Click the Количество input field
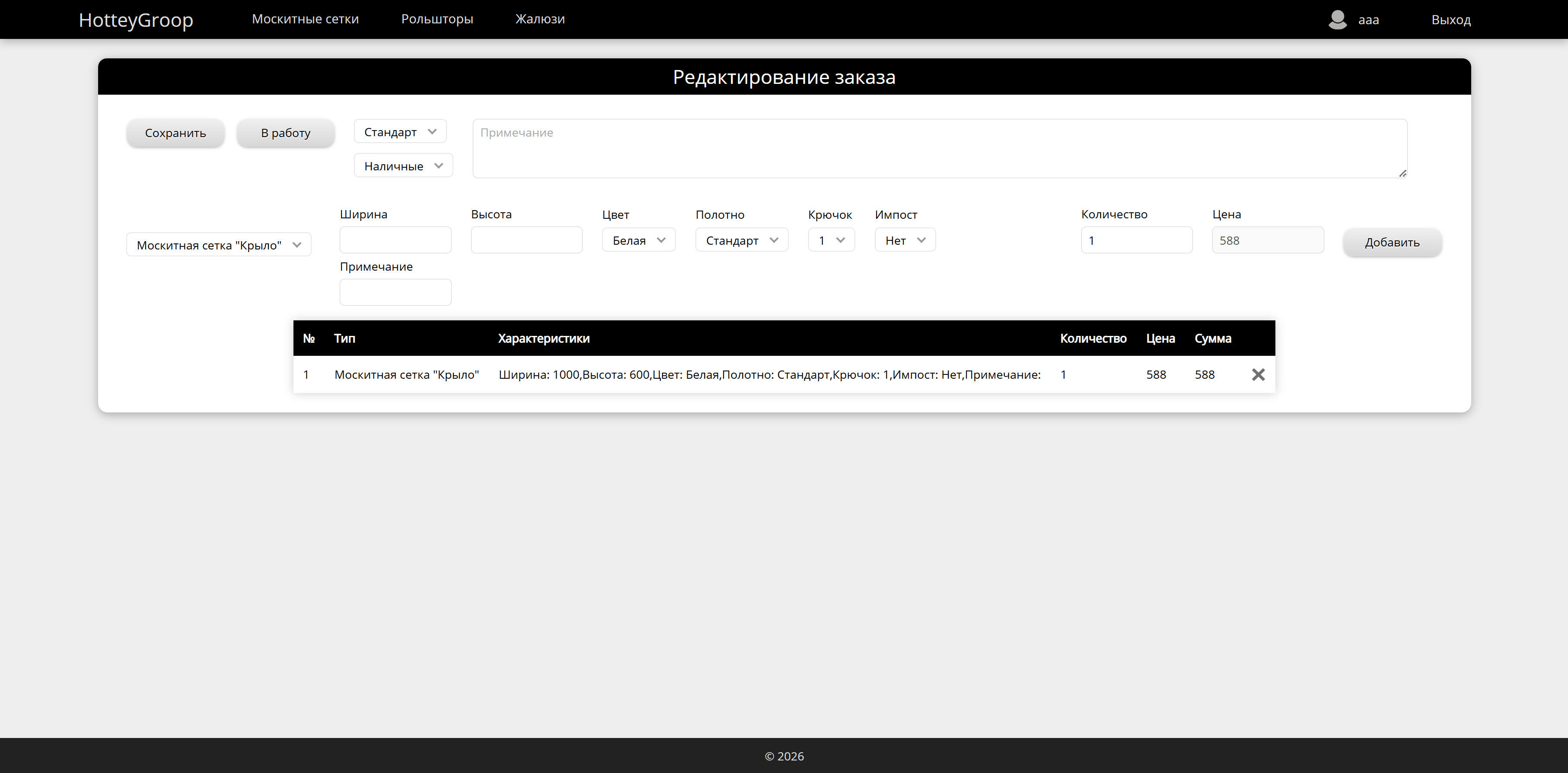The width and height of the screenshot is (1568, 773). [x=1136, y=240]
